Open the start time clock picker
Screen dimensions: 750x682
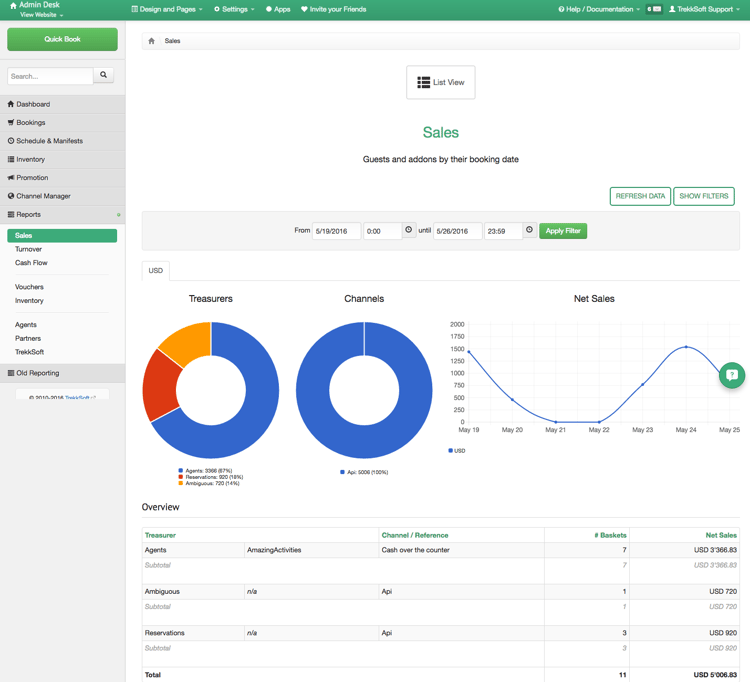pos(409,231)
